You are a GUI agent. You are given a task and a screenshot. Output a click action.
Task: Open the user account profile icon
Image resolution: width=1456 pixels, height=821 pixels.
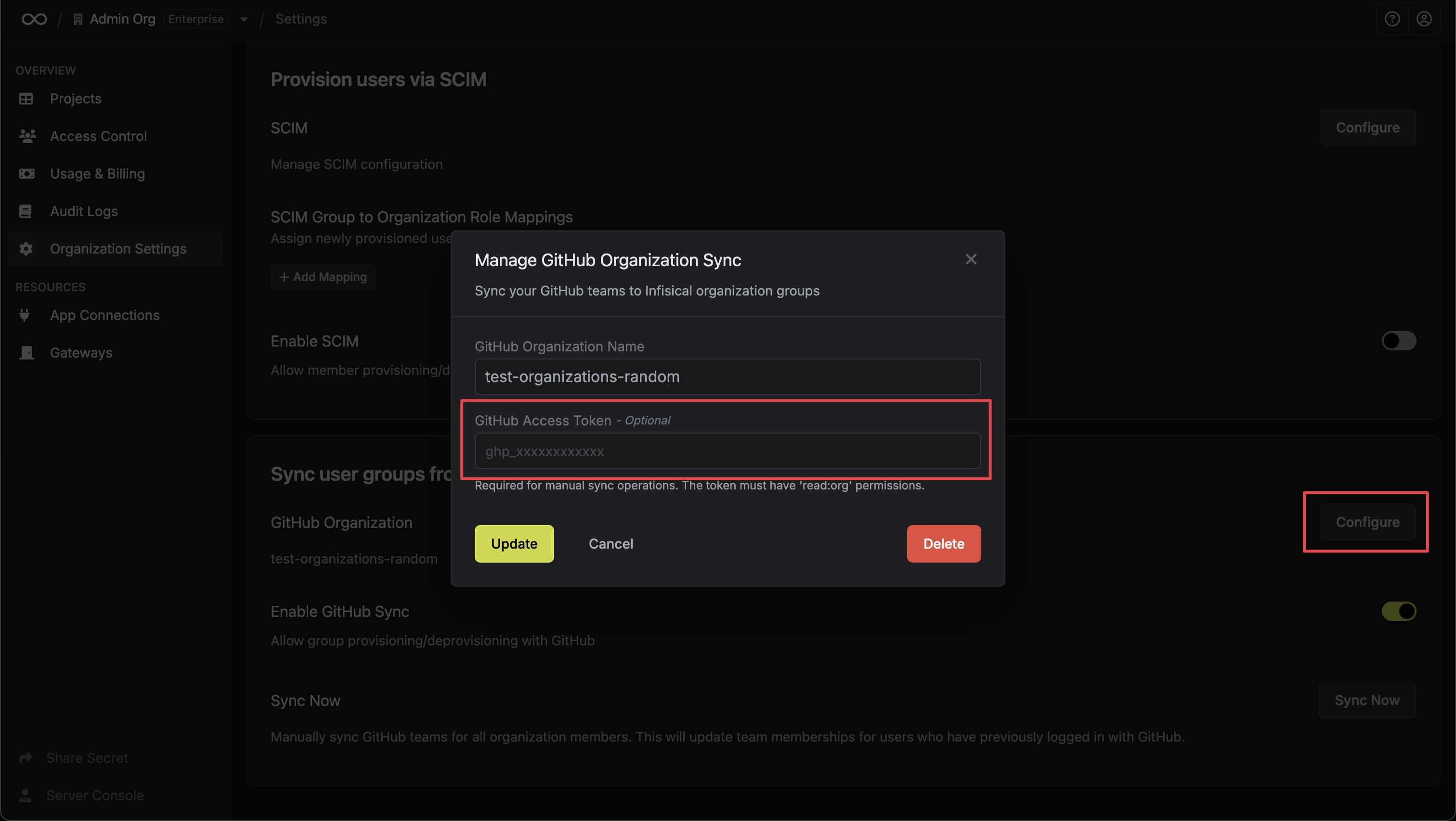[1424, 19]
